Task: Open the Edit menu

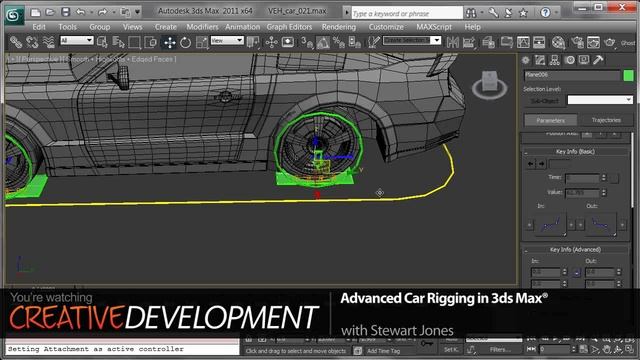Action: coord(39,27)
